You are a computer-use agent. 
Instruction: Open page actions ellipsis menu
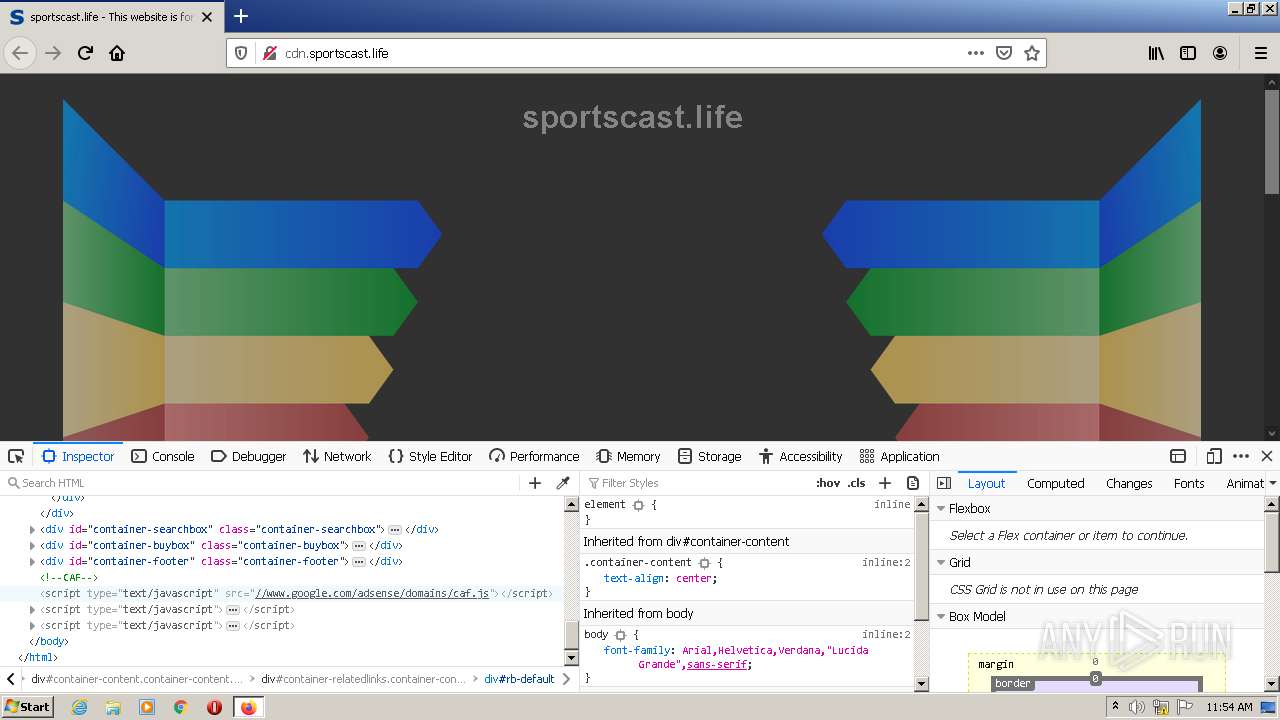pos(976,53)
